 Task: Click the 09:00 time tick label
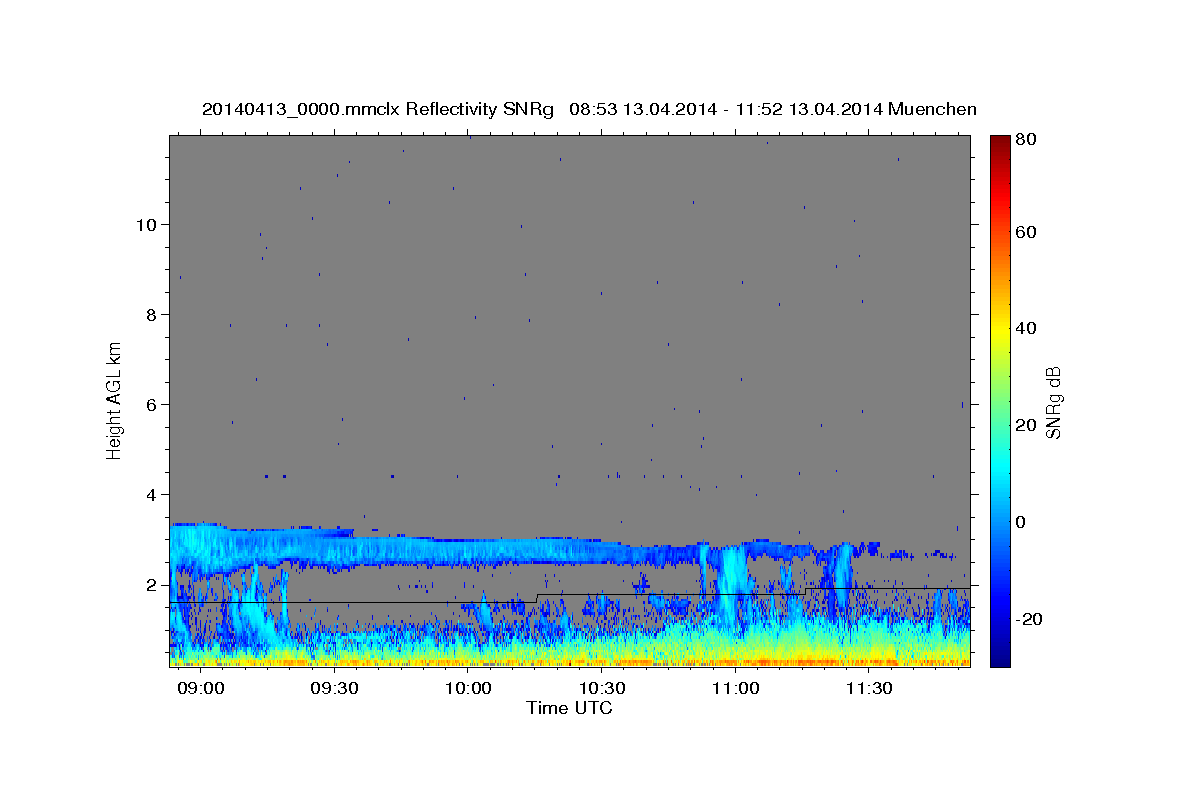(201, 689)
